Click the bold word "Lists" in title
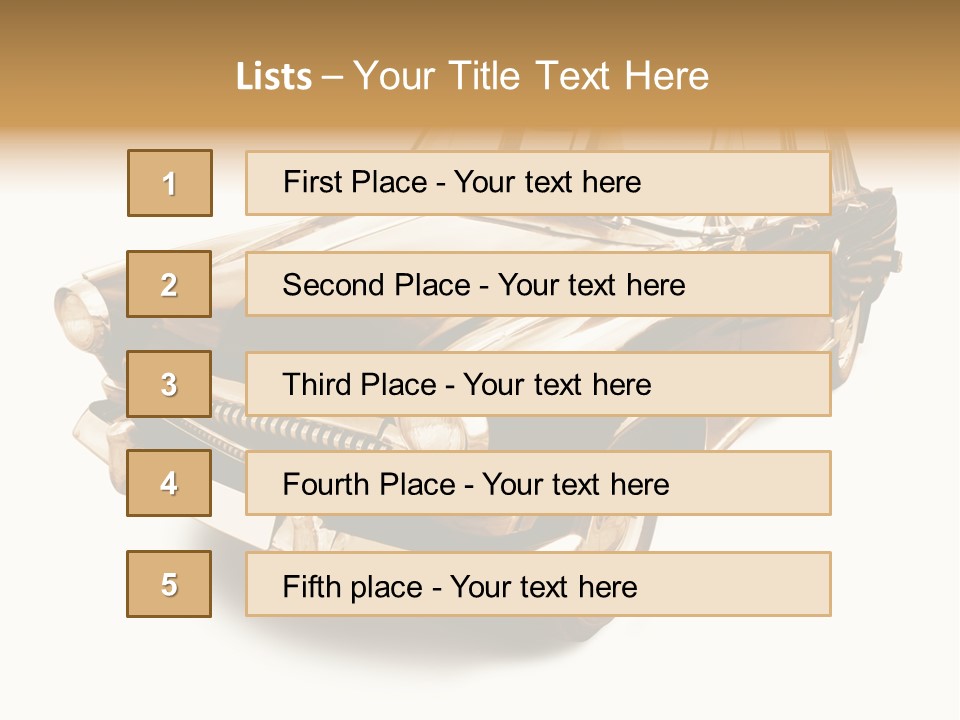960x720 pixels. click(x=274, y=77)
